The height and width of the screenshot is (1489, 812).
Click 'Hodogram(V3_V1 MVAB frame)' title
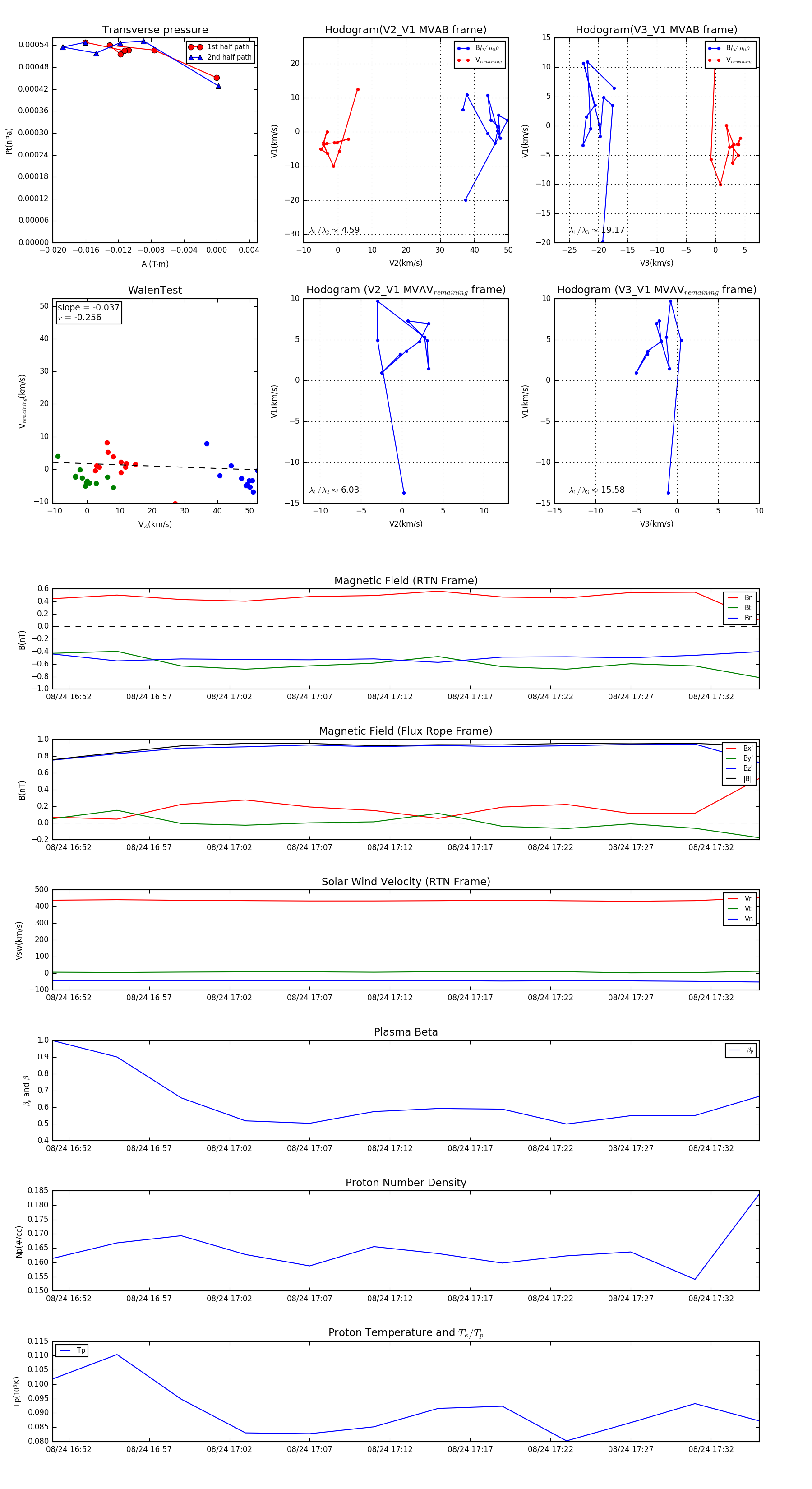(656, 29)
